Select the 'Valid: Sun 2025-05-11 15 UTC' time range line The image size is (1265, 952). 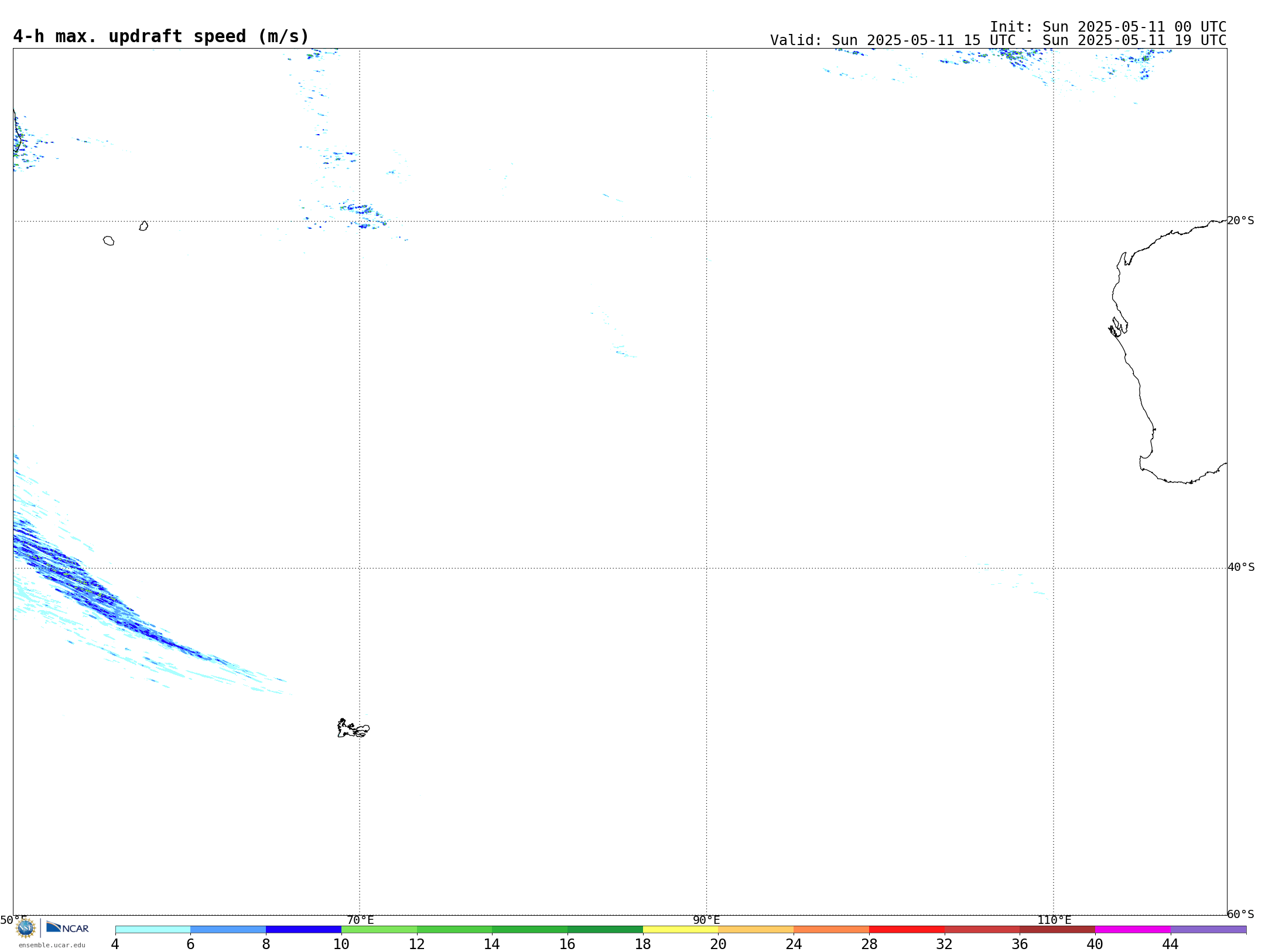998,40
